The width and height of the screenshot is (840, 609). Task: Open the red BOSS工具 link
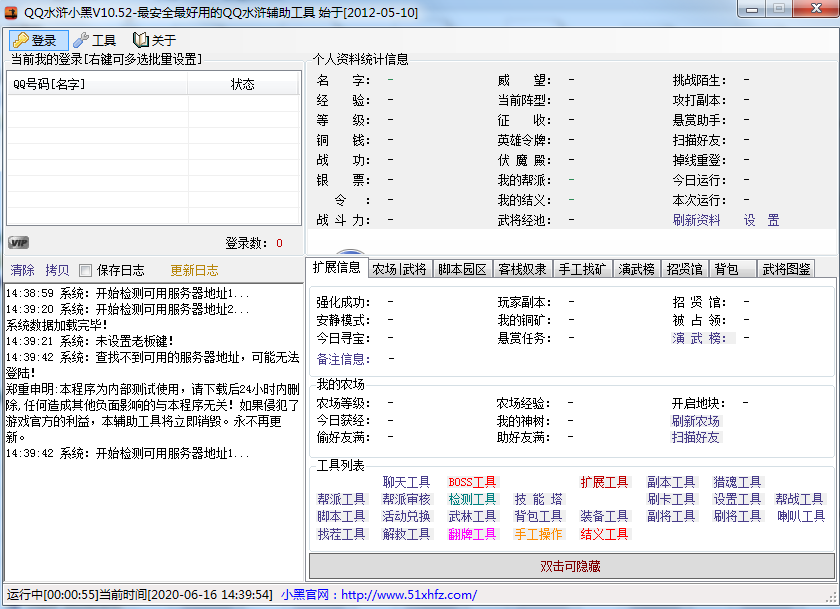[472, 482]
